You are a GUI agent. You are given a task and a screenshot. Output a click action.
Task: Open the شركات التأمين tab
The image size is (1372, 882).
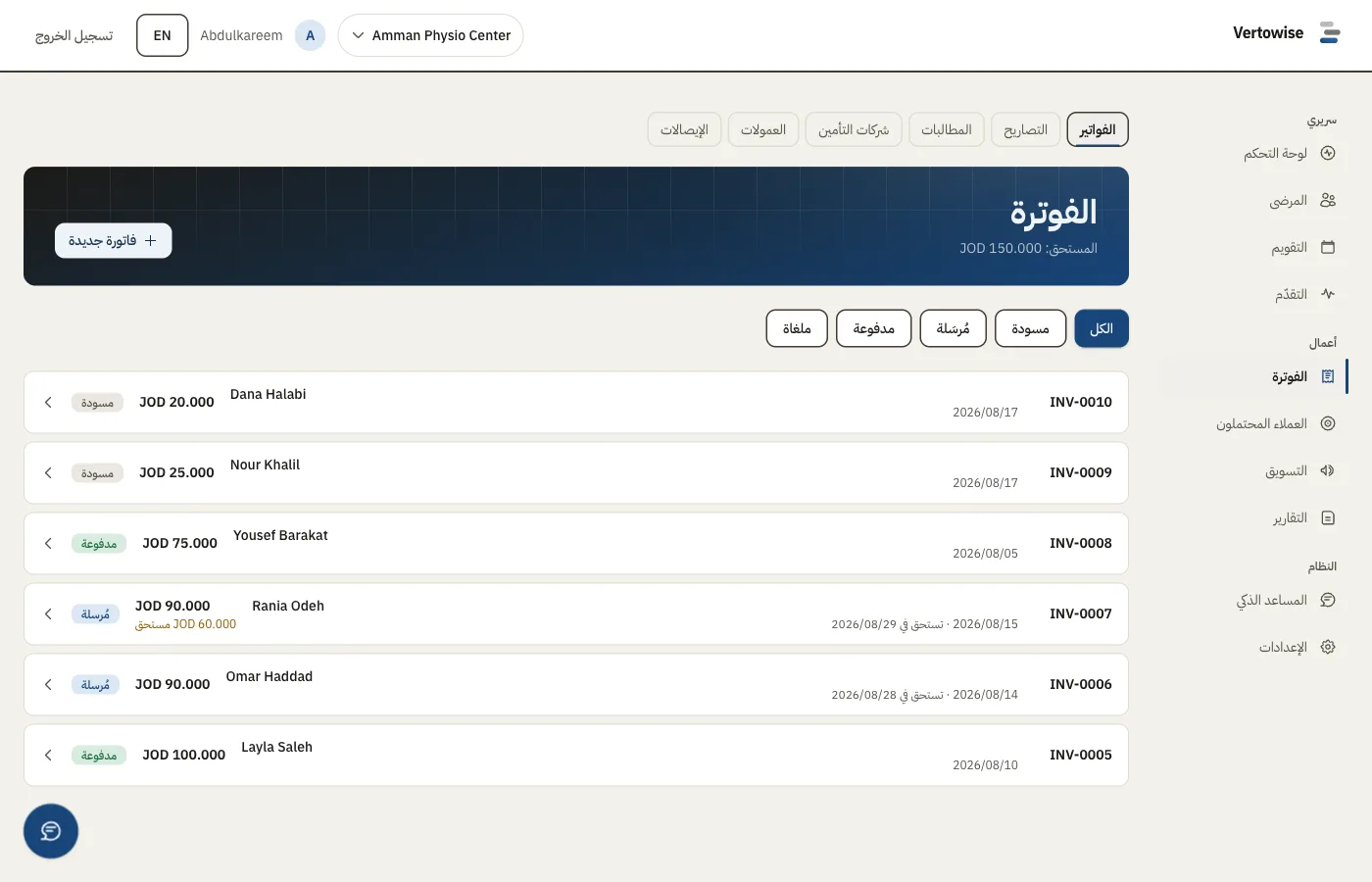point(854,129)
